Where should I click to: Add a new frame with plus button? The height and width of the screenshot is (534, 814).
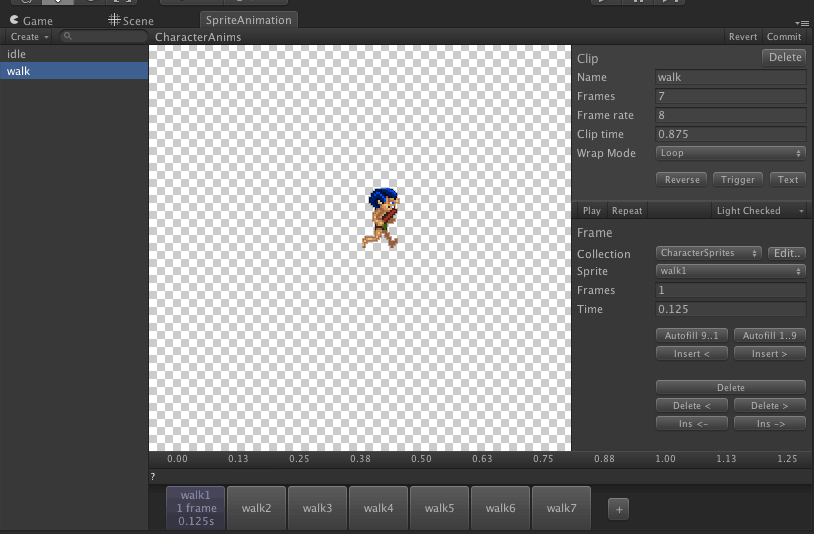(x=618, y=510)
